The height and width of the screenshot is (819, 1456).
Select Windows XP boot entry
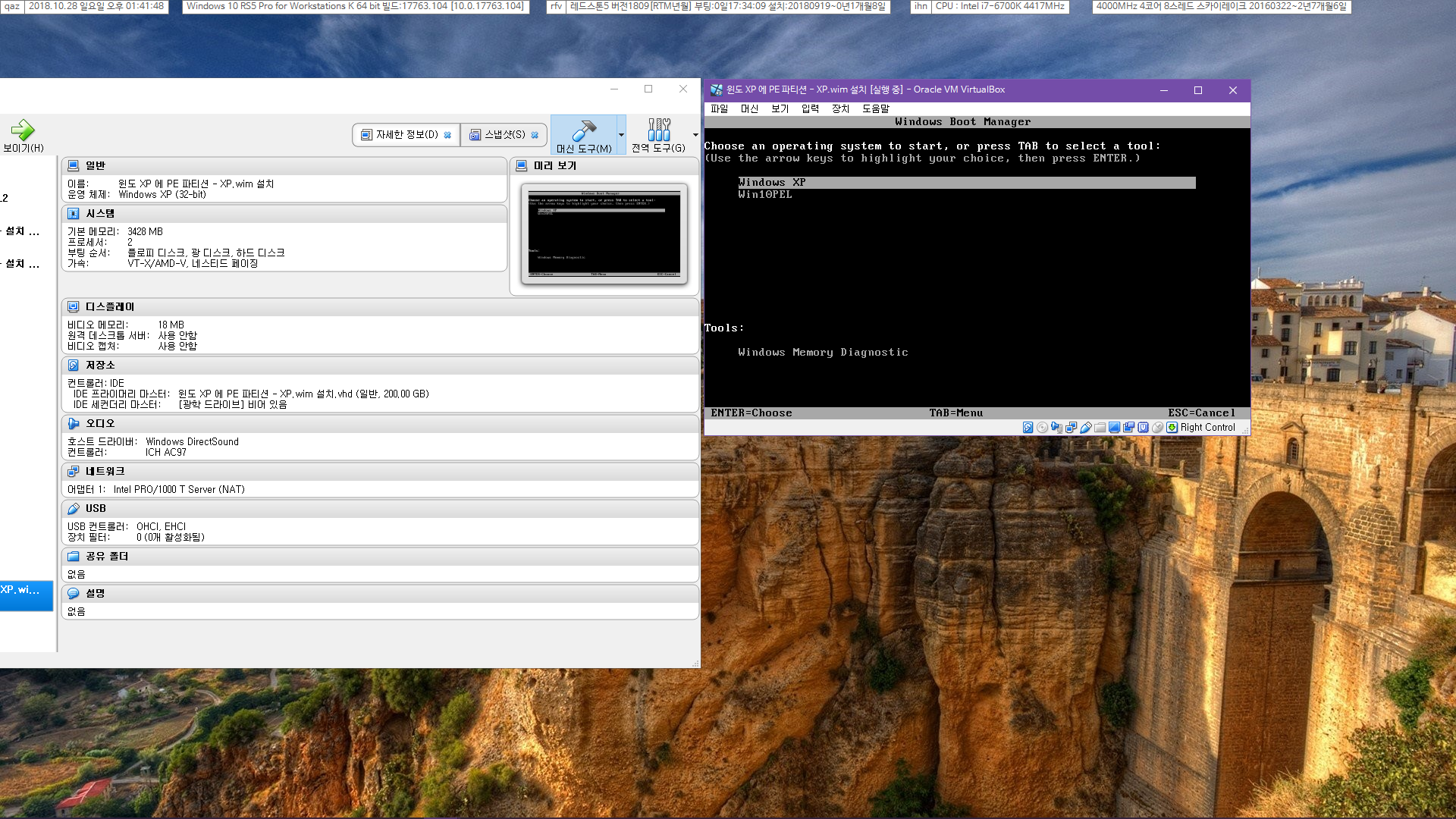pyautogui.click(x=967, y=183)
